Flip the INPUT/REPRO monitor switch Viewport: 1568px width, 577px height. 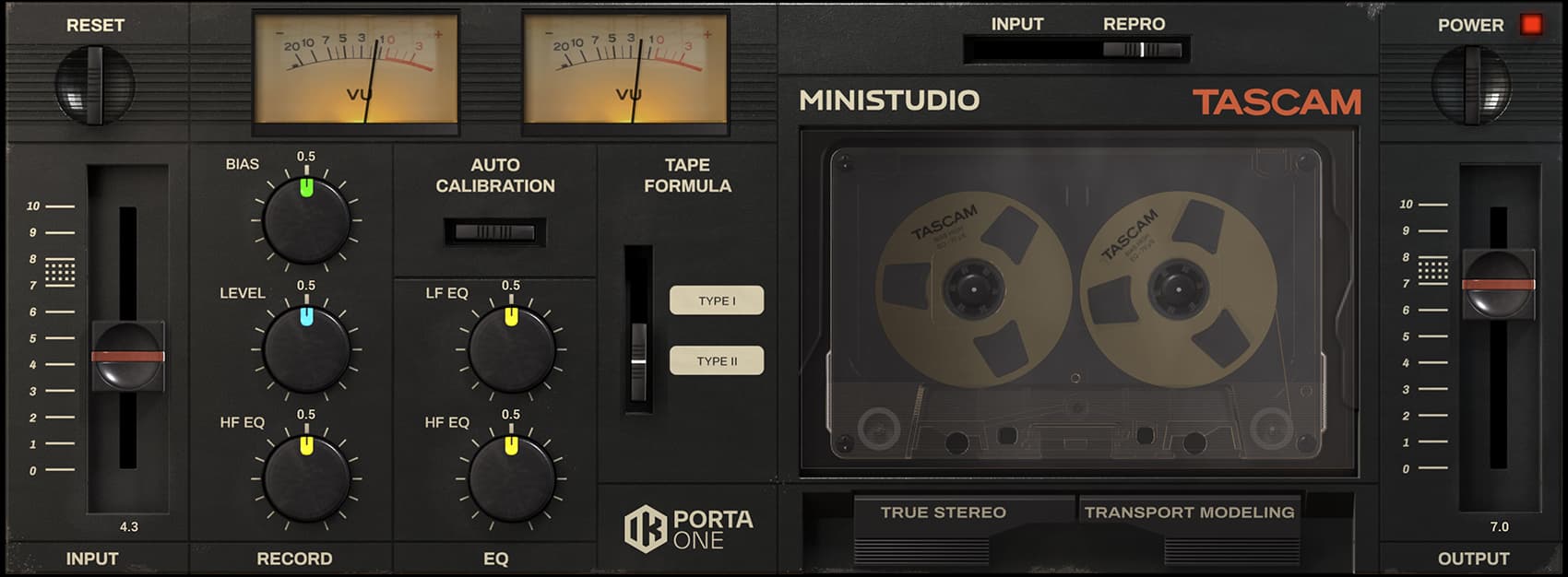coord(1076,50)
